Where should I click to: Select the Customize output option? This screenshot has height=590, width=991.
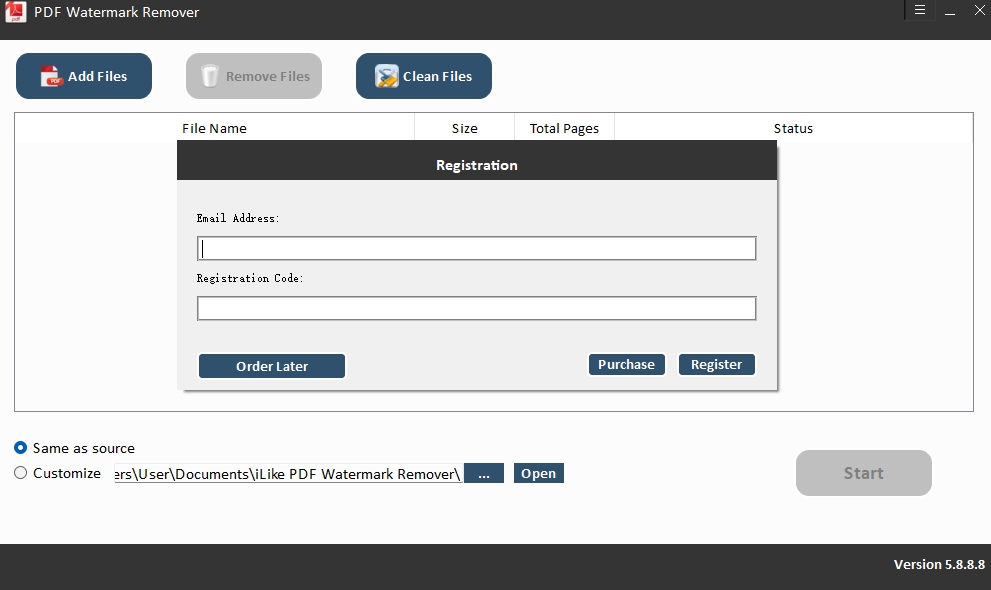(x=20, y=473)
